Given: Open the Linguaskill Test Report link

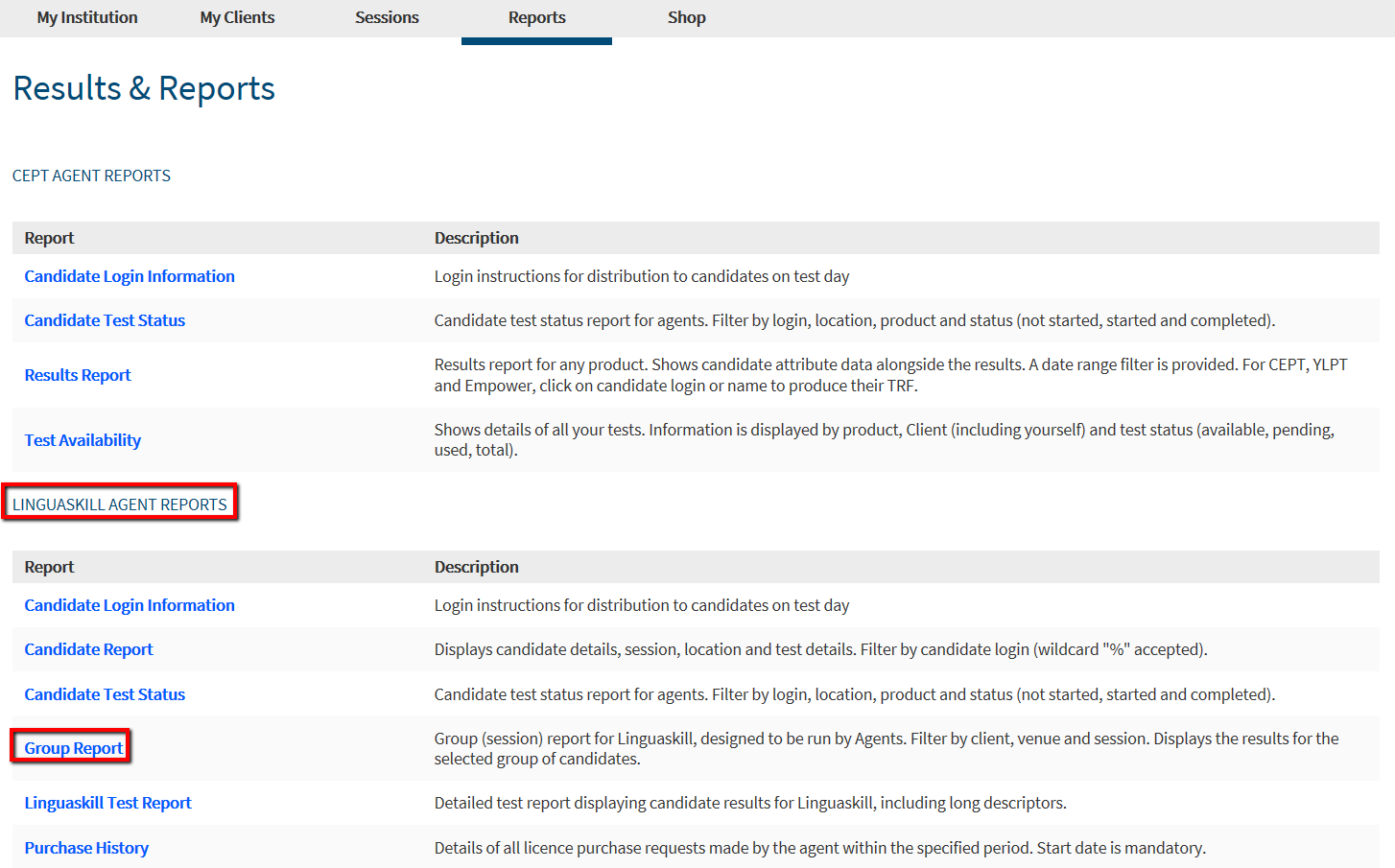Looking at the screenshot, I should [107, 803].
